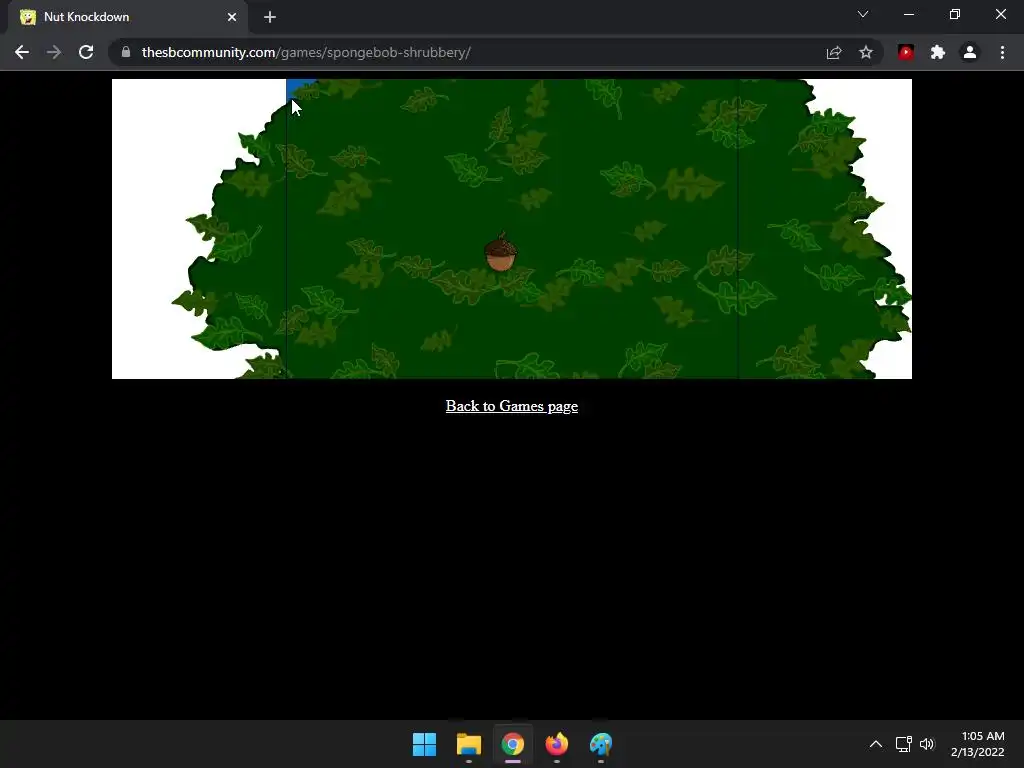Show hidden system tray icons
The image size is (1024, 768).
876,744
